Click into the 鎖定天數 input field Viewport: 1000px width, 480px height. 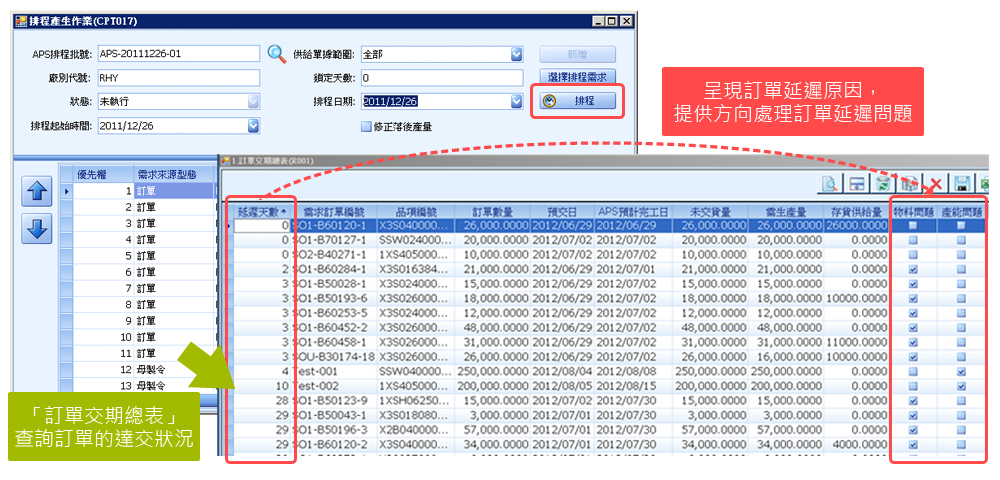(441, 78)
